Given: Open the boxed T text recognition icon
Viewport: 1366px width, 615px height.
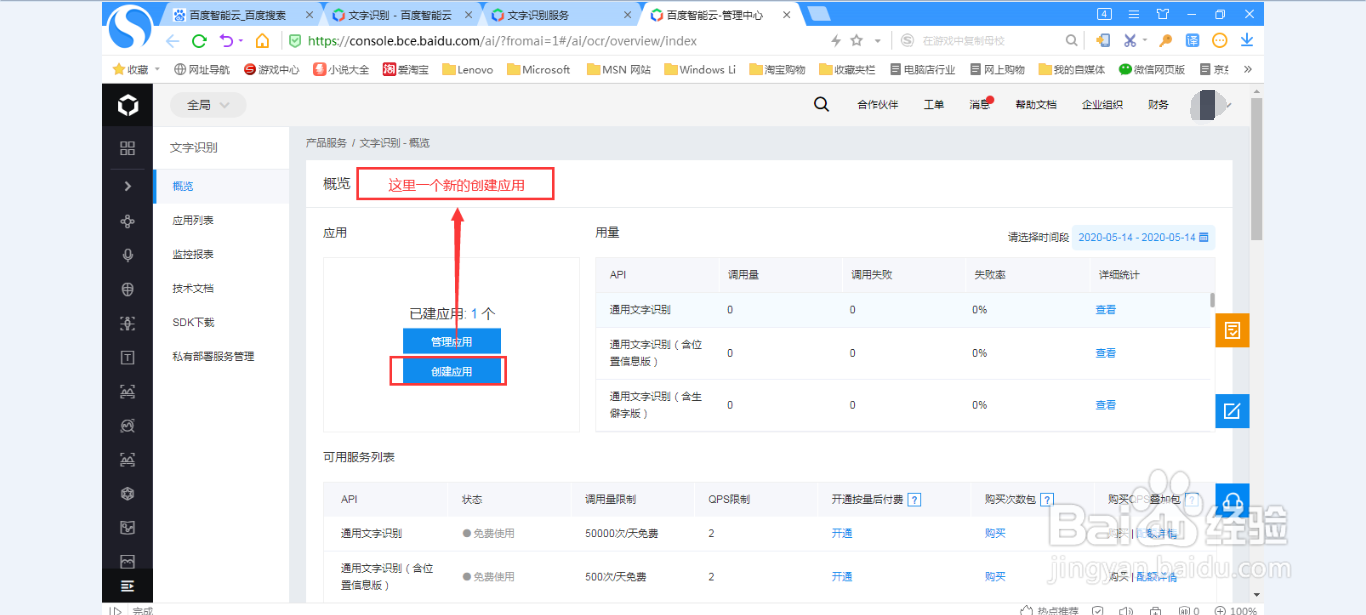Looking at the screenshot, I should [x=127, y=357].
